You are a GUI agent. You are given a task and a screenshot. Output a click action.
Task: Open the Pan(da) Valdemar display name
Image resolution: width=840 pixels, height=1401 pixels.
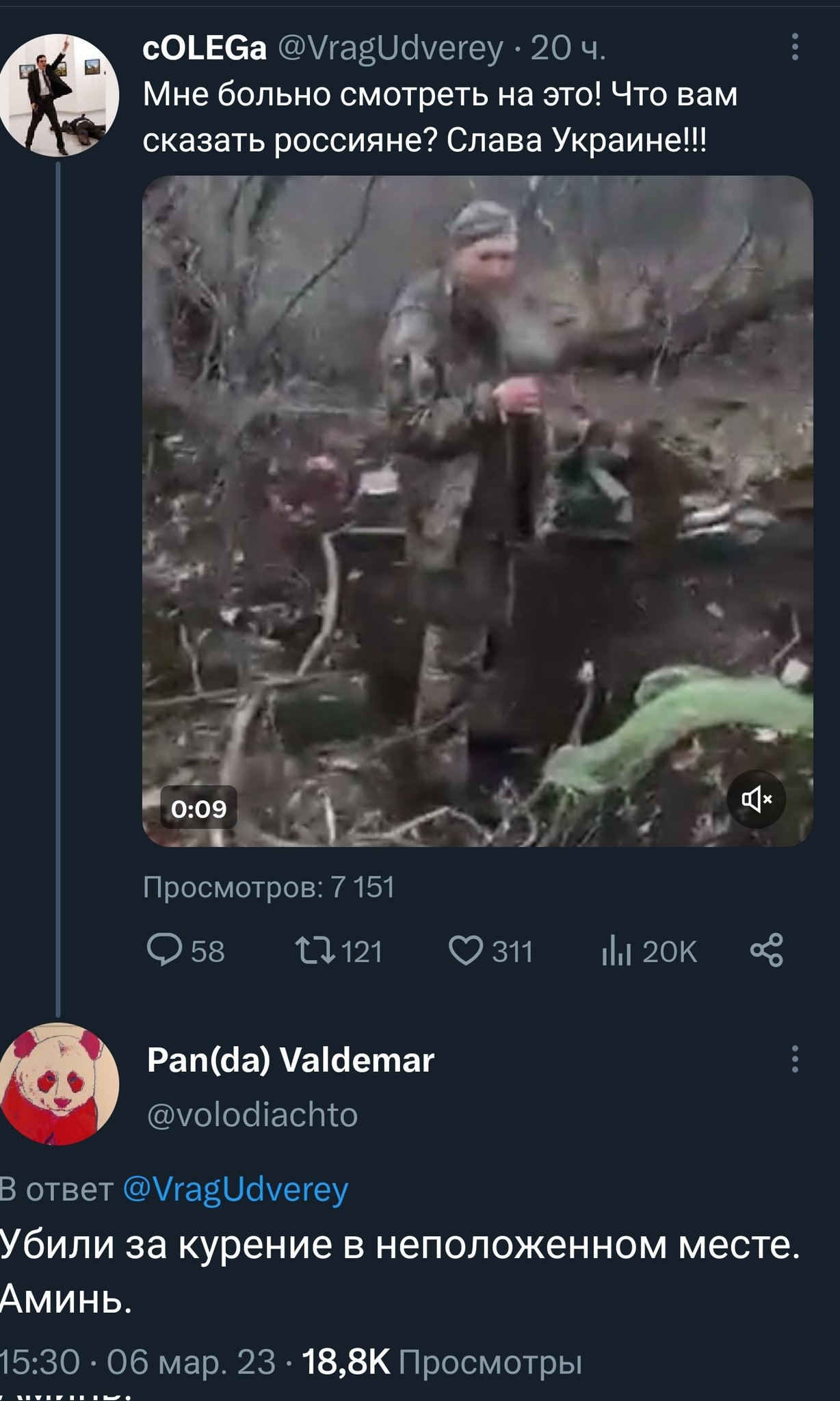click(291, 1060)
